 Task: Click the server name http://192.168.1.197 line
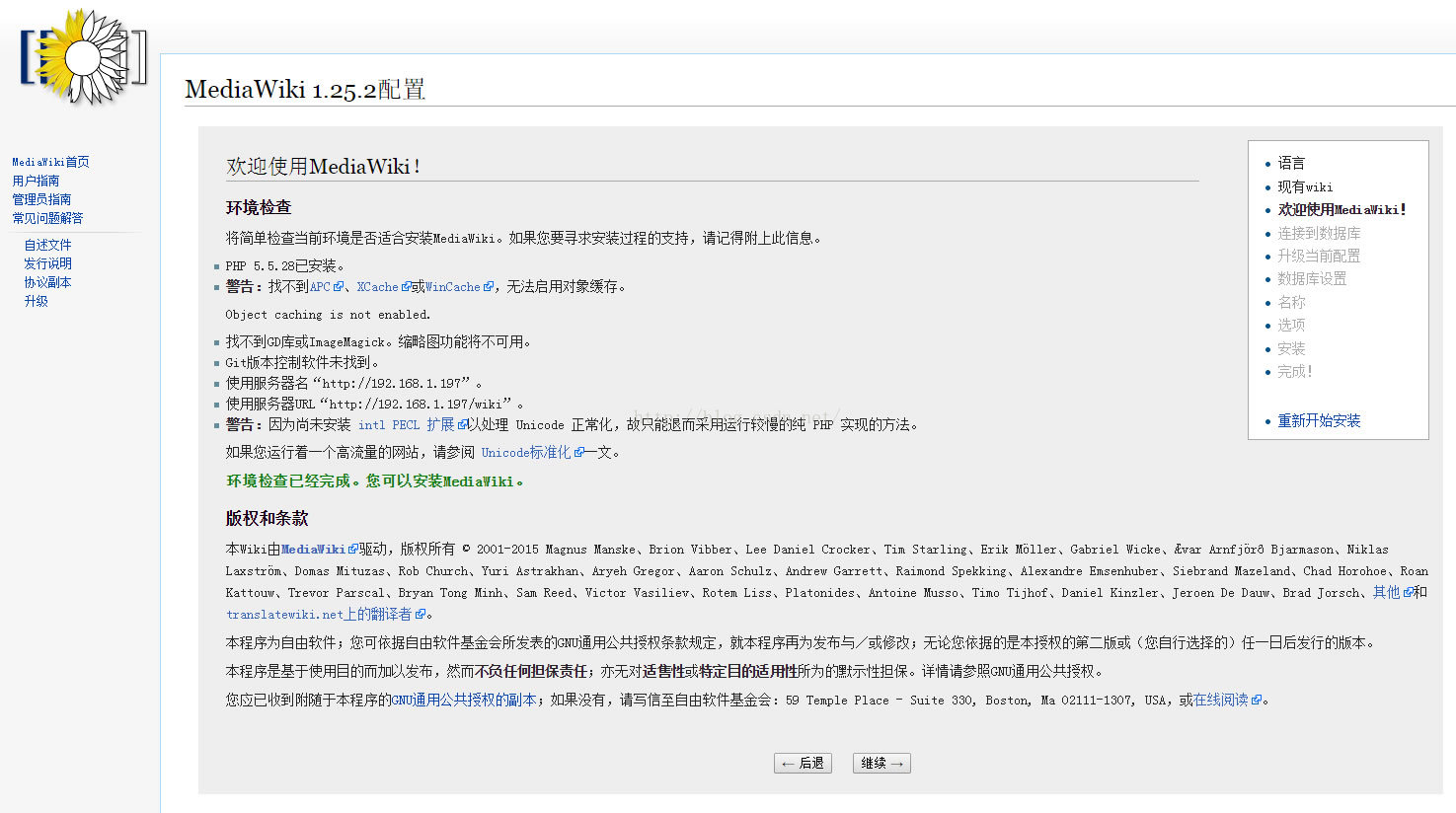(x=353, y=384)
